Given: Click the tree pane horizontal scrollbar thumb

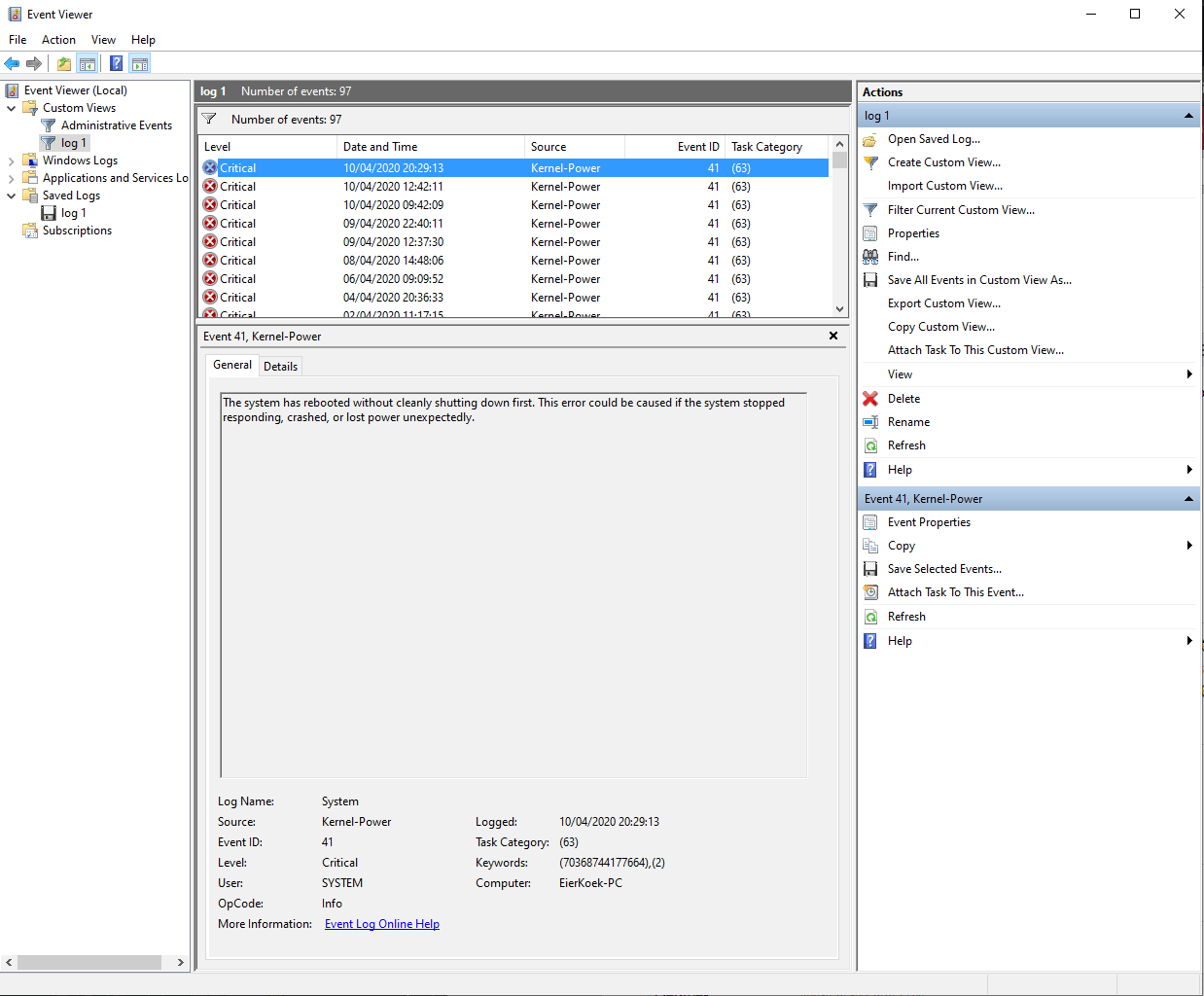Looking at the screenshot, I should click(x=89, y=962).
